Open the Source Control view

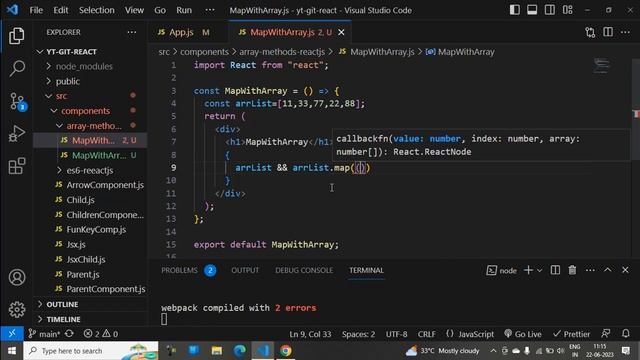click(x=17, y=101)
